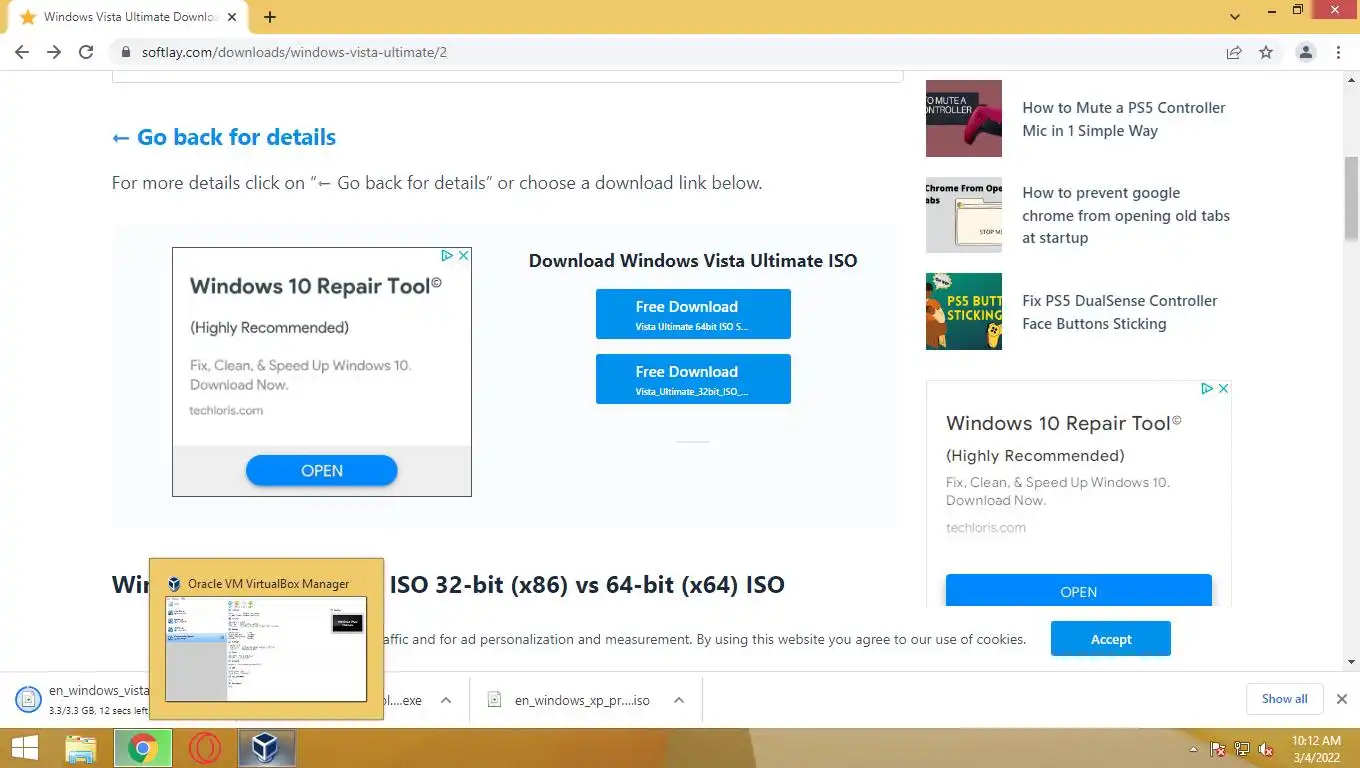The image size is (1360, 768).
Task: Close the downloads bar
Action: 1342,699
